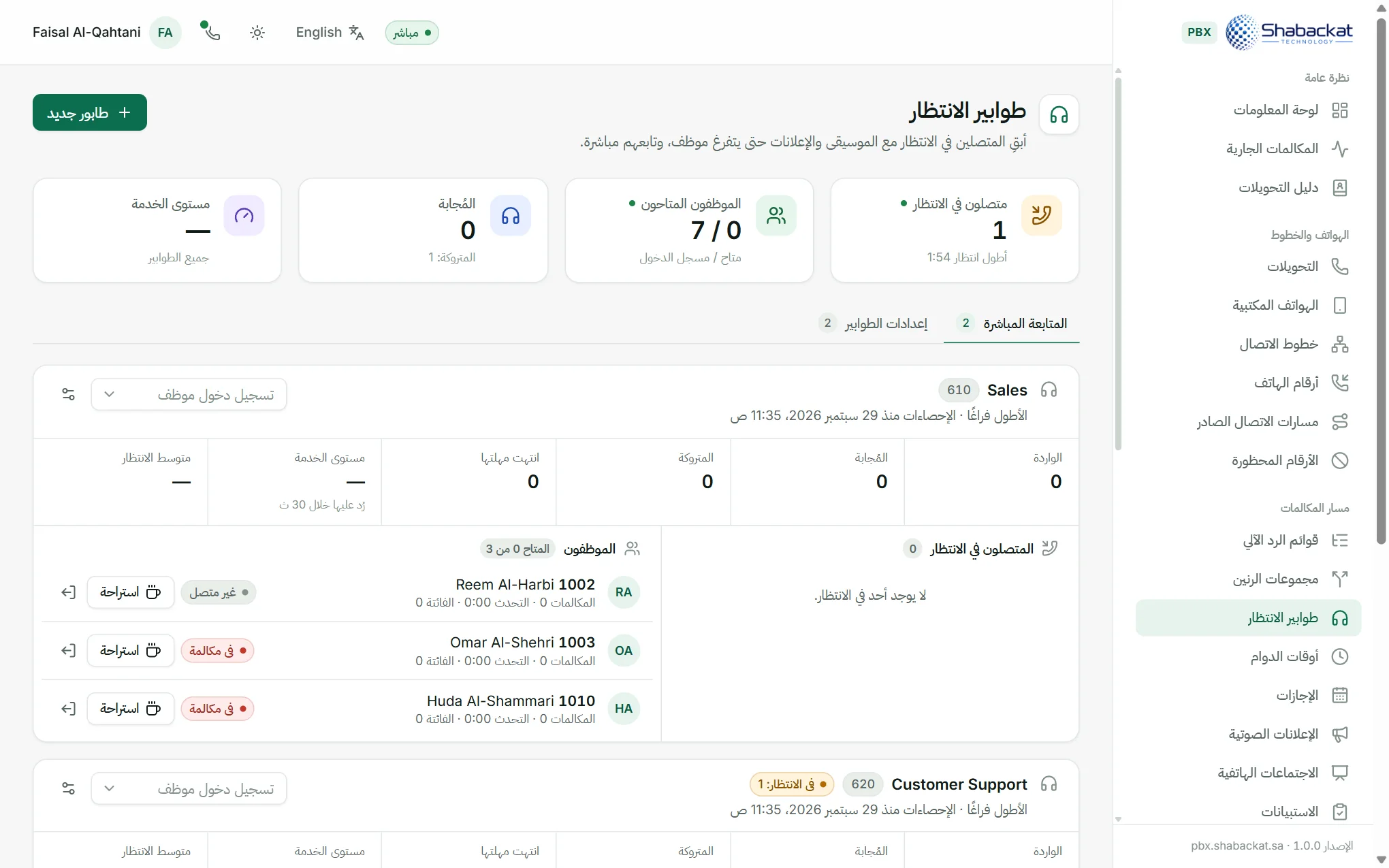Click Sales queue title
Screen dimensions: 1389x868
(x=1007, y=390)
